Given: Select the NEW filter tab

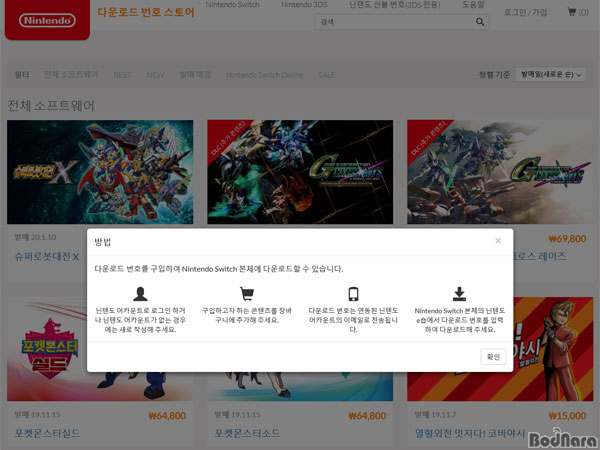Looking at the screenshot, I should click(155, 75).
